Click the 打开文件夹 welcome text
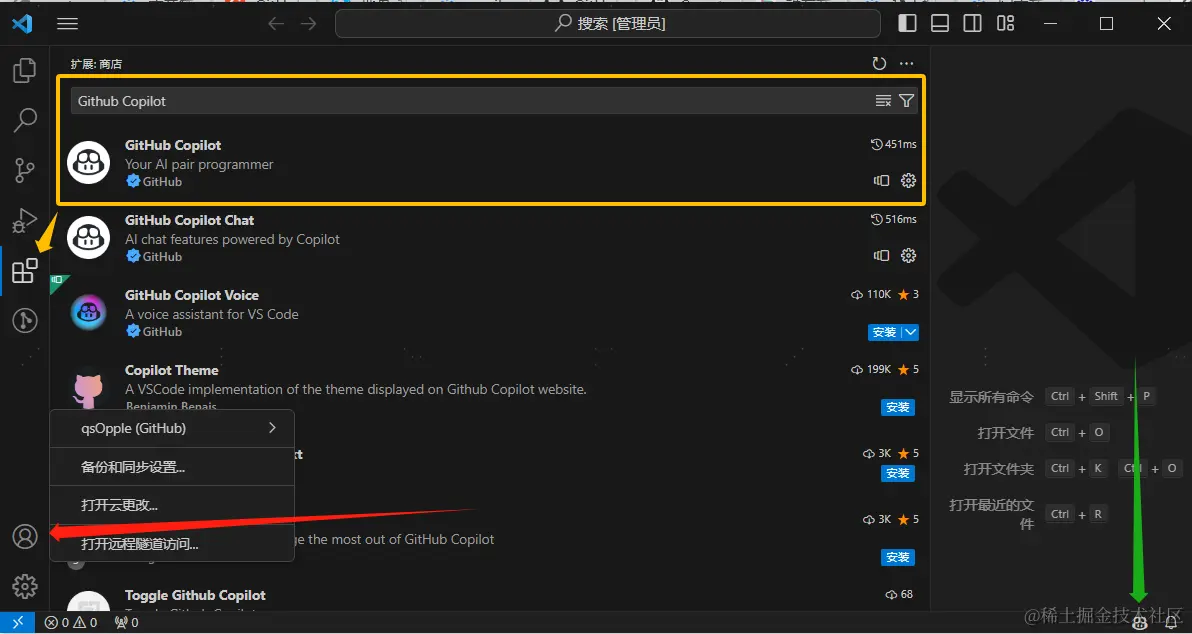The height and width of the screenshot is (634, 1192). [x=999, y=469]
